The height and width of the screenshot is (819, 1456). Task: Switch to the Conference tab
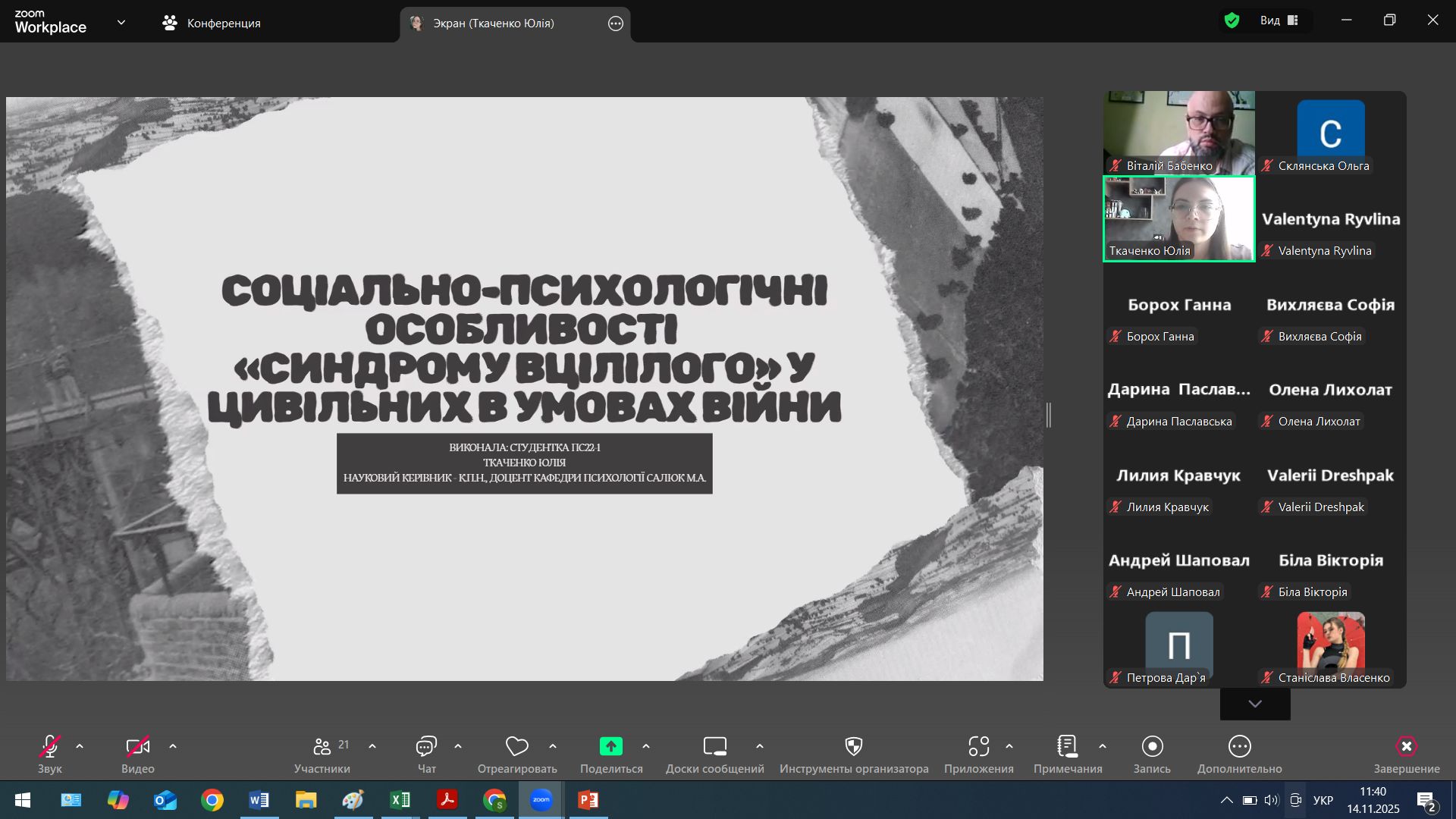pyautogui.click(x=212, y=24)
